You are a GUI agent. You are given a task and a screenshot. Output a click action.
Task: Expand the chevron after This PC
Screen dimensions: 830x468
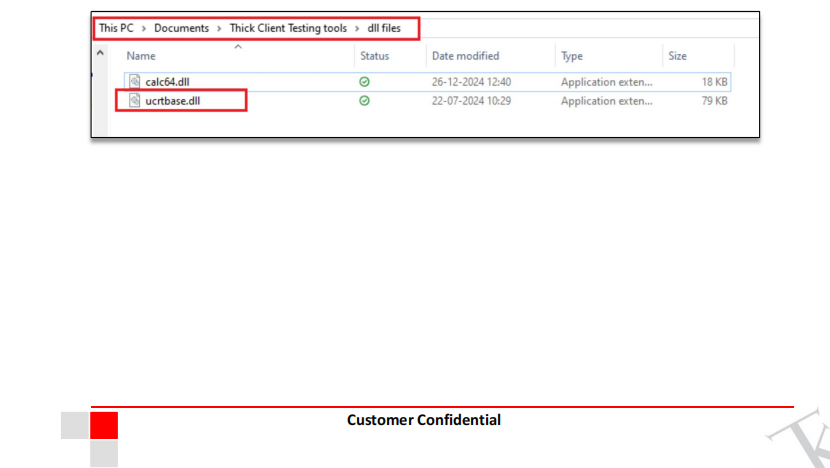[x=143, y=28]
